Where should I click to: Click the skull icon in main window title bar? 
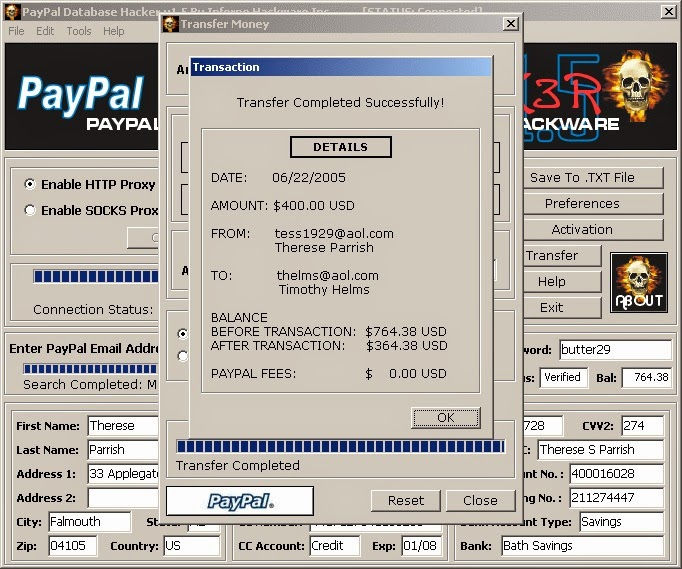tap(11, 11)
